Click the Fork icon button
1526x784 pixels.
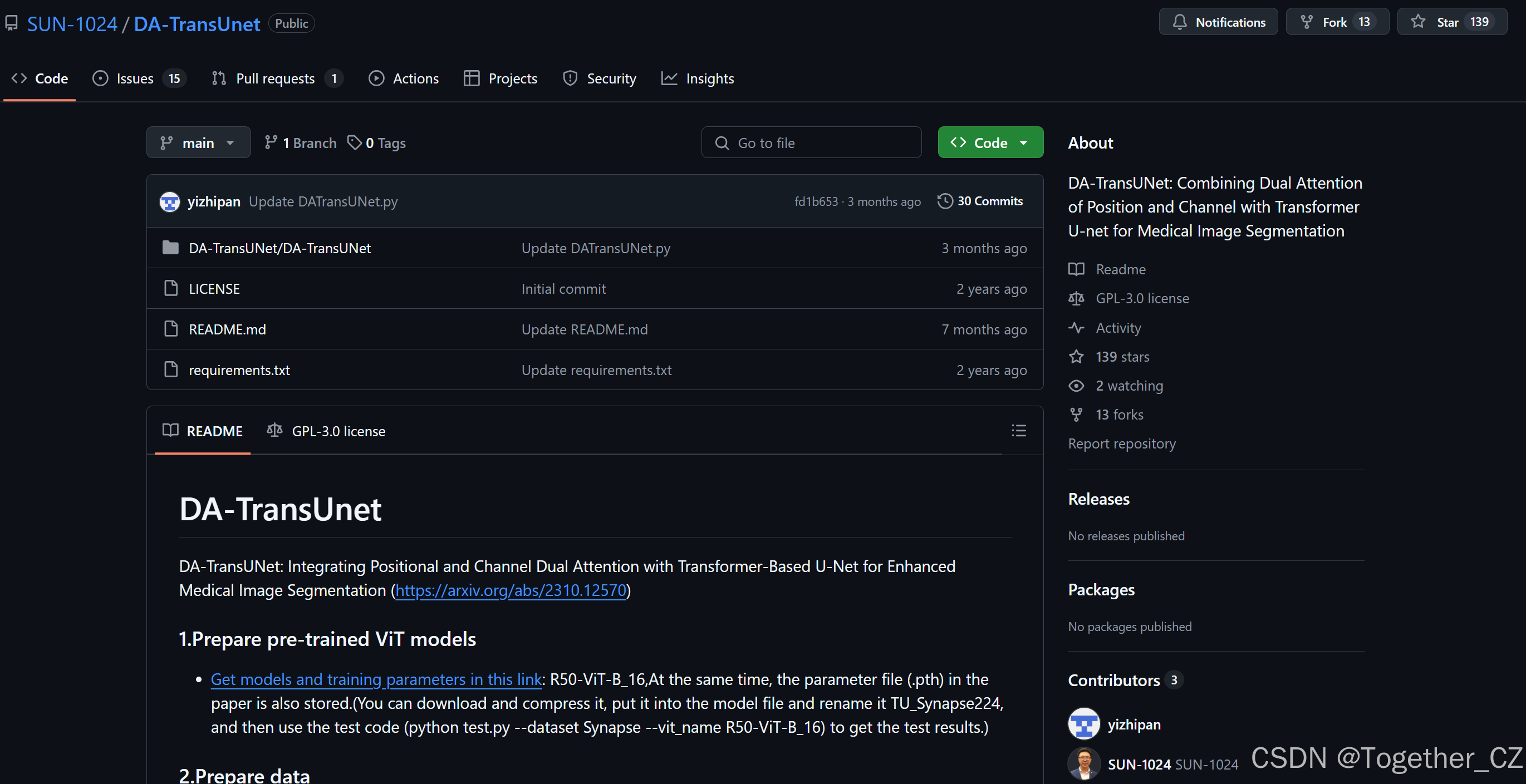click(x=1306, y=22)
